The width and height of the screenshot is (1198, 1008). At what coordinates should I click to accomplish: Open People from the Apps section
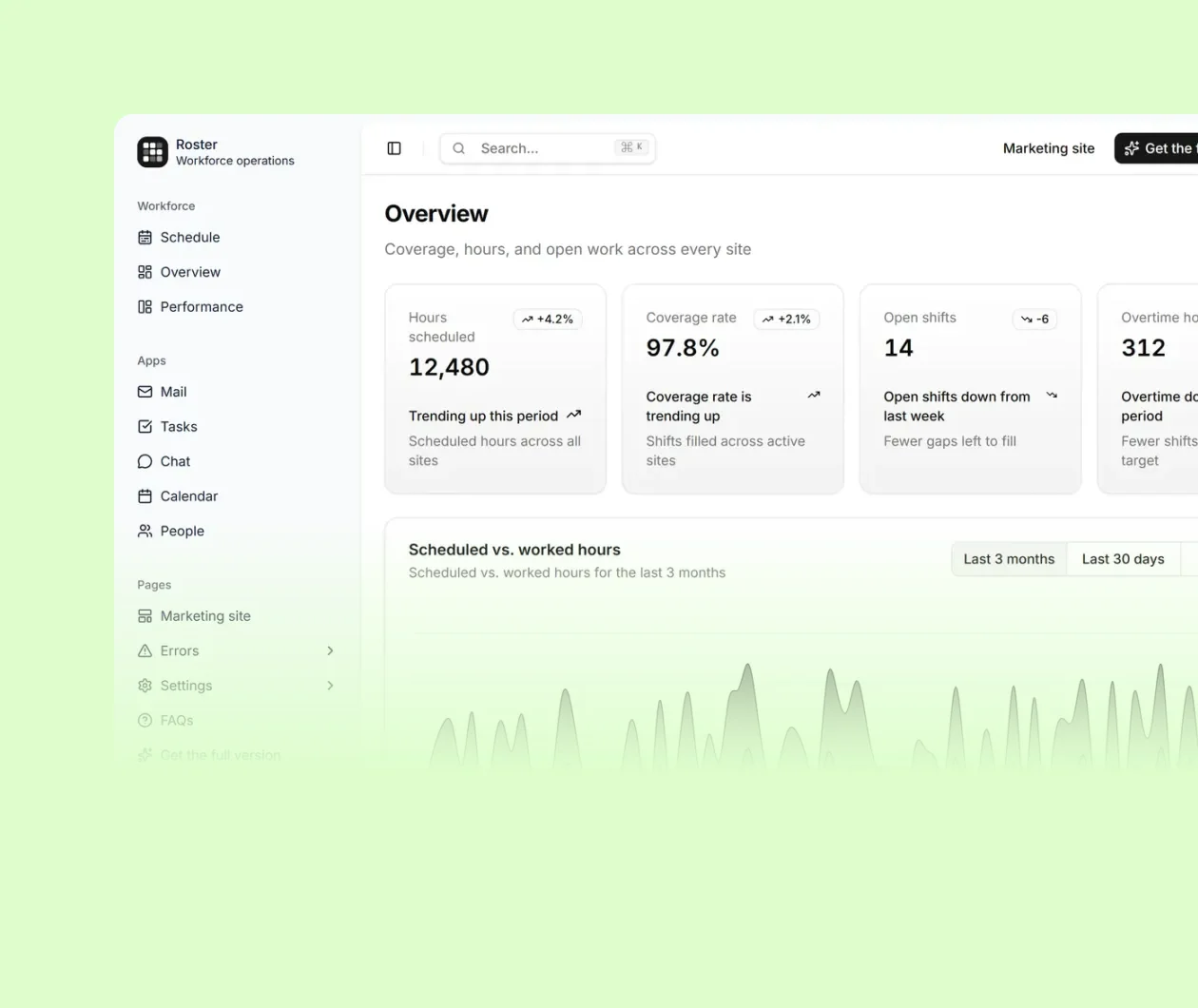(x=238, y=531)
